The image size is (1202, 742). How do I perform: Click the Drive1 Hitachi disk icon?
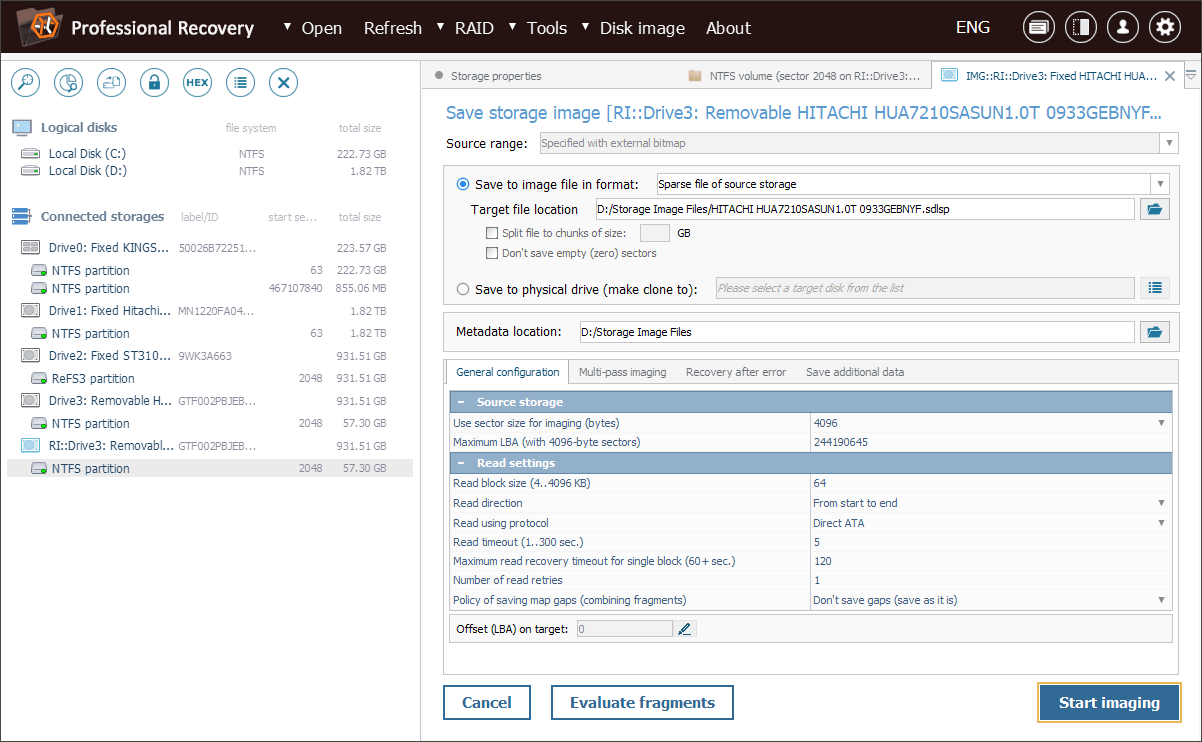[x=31, y=311]
